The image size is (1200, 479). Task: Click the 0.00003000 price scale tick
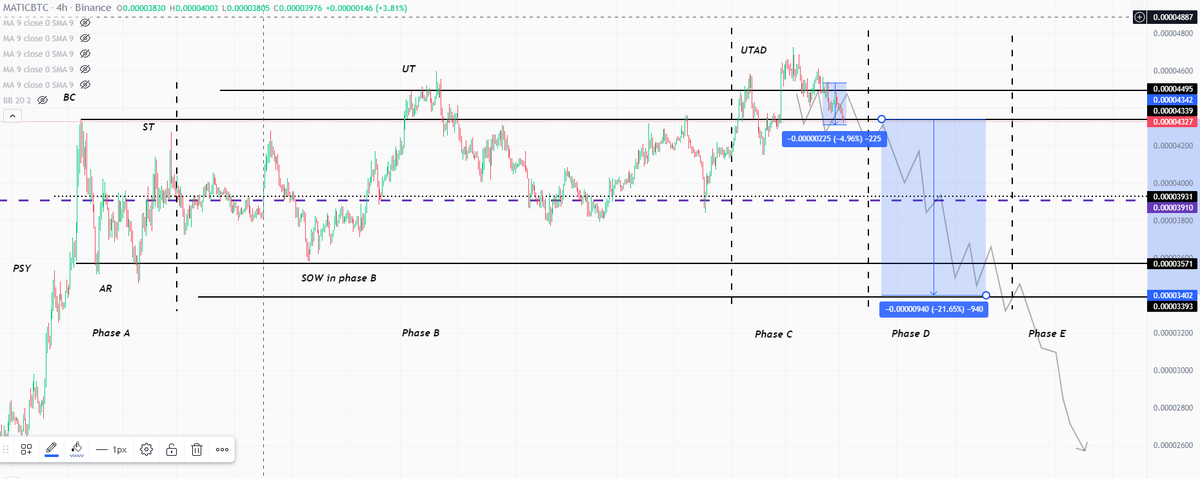[1172, 370]
